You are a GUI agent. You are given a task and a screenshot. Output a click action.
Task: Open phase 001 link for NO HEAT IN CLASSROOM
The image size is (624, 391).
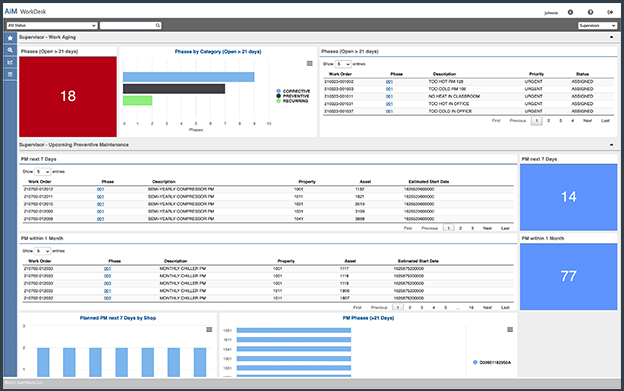coord(389,97)
